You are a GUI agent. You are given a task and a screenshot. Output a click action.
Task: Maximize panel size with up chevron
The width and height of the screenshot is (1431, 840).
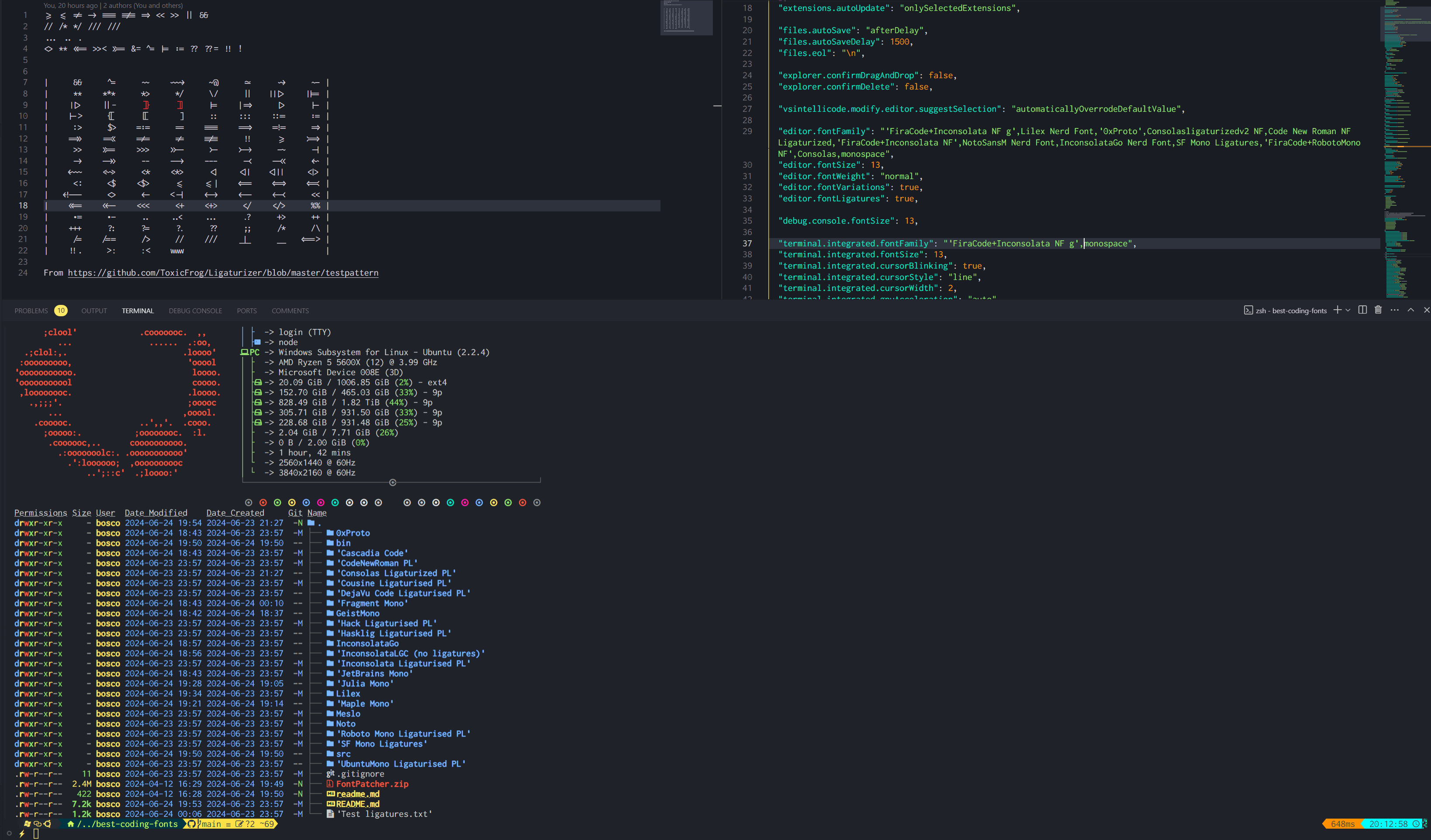click(x=1410, y=310)
